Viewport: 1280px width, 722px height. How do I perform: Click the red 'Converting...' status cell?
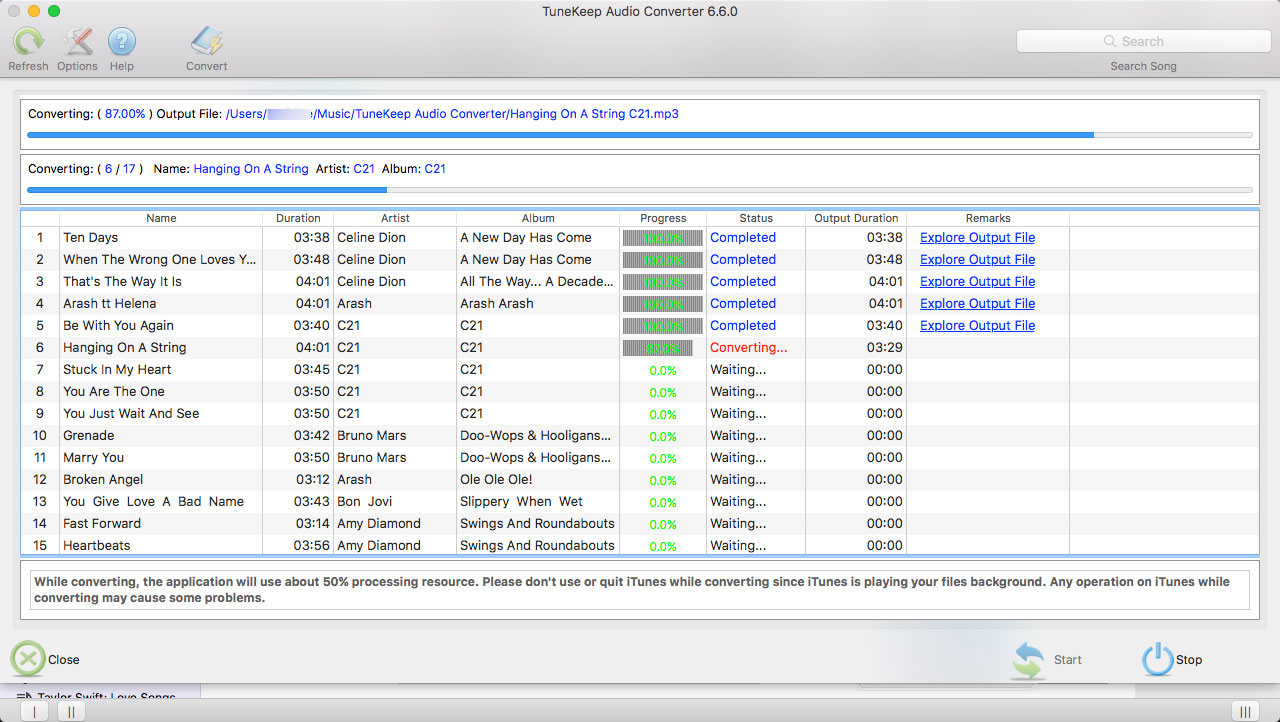tap(748, 347)
